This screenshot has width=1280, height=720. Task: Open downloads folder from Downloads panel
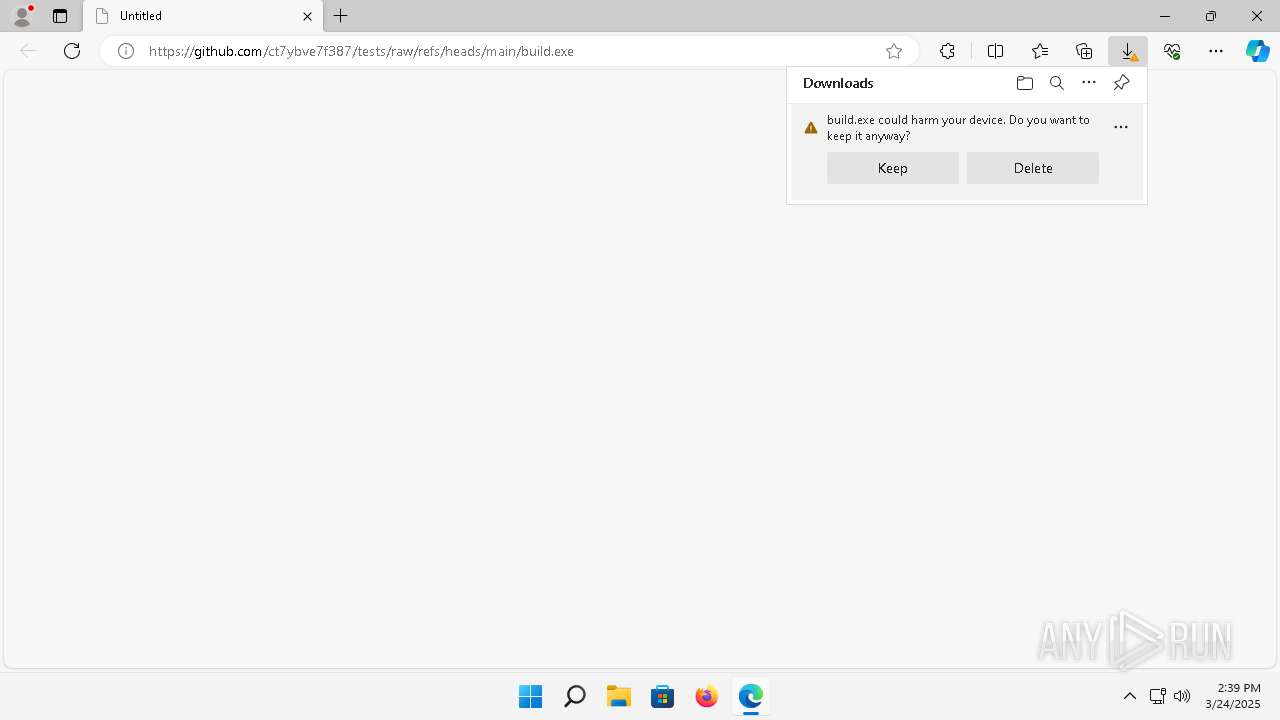tap(1024, 83)
